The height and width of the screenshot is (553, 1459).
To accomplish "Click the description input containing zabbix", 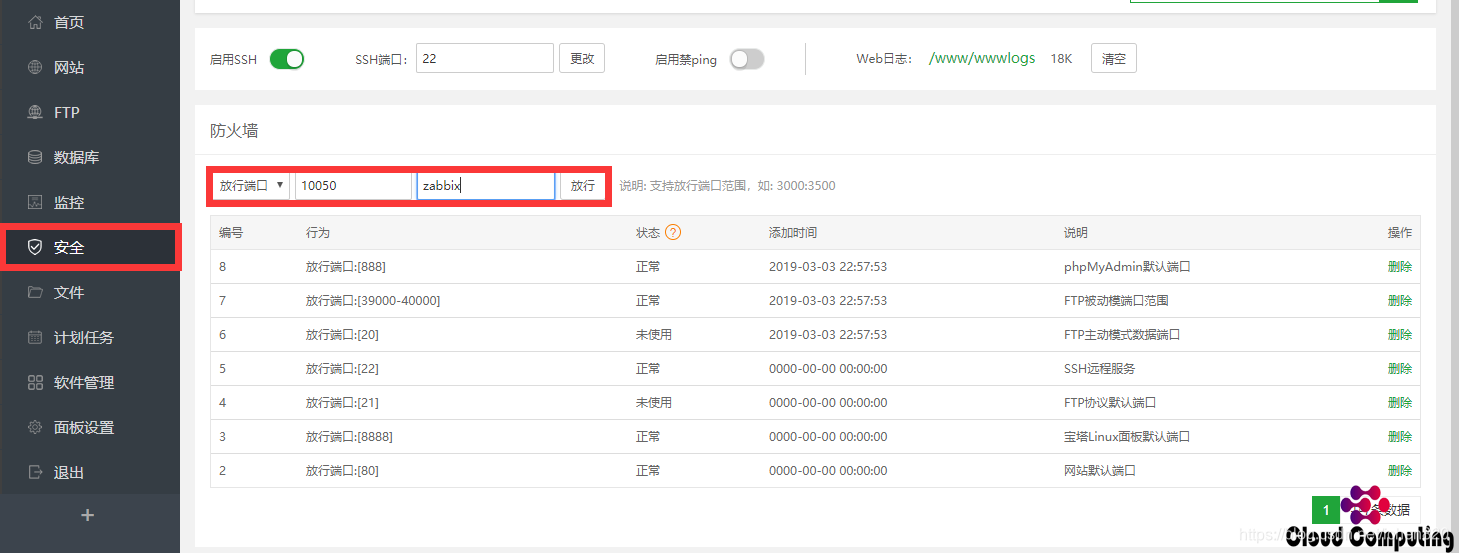I will pos(486,186).
